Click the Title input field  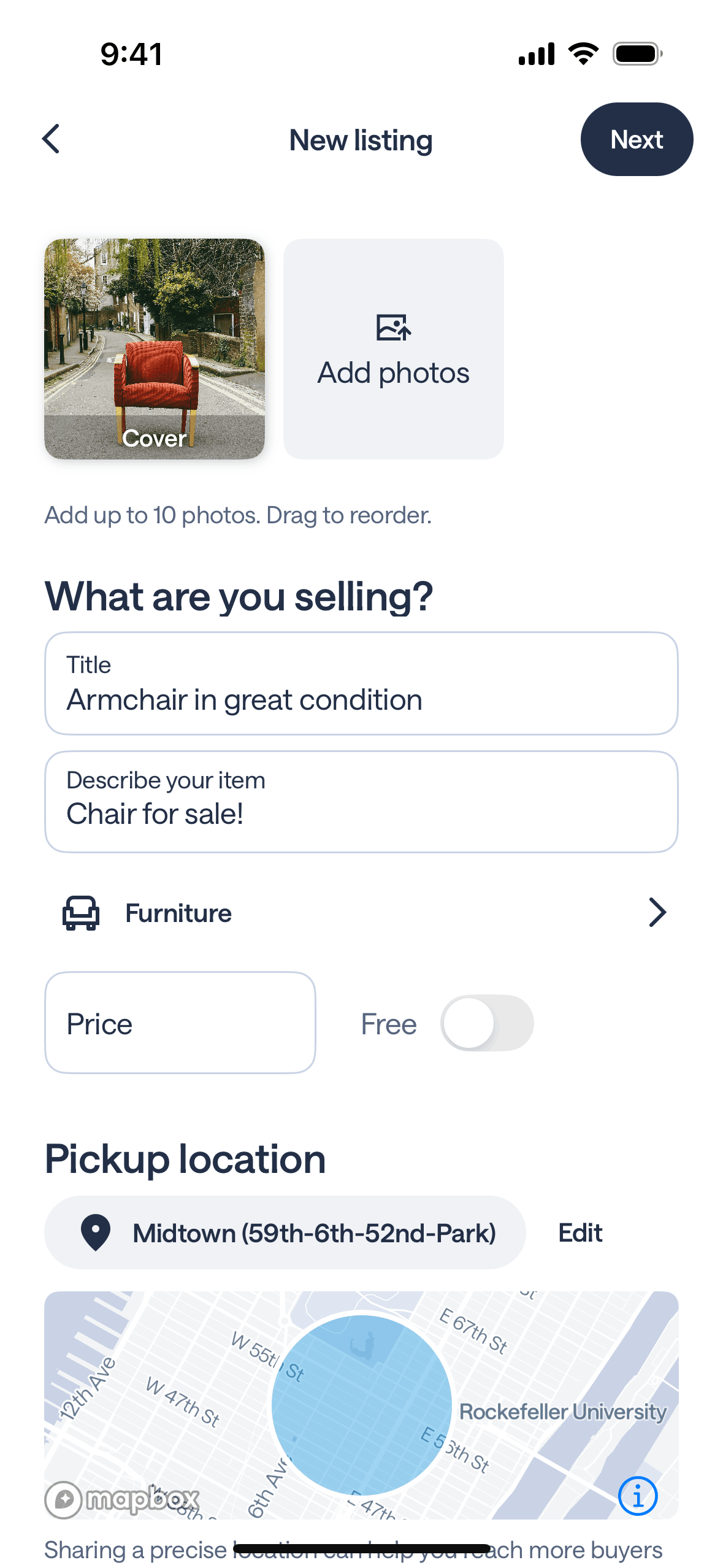pos(361,683)
